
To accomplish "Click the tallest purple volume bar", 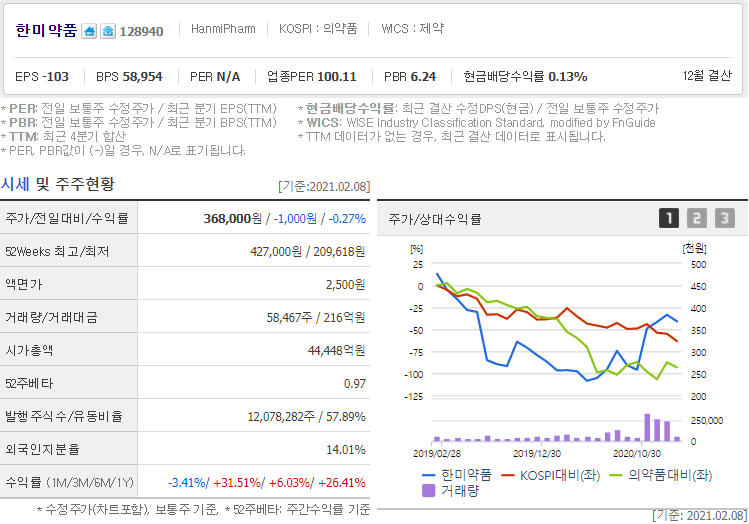I will 647,428.
